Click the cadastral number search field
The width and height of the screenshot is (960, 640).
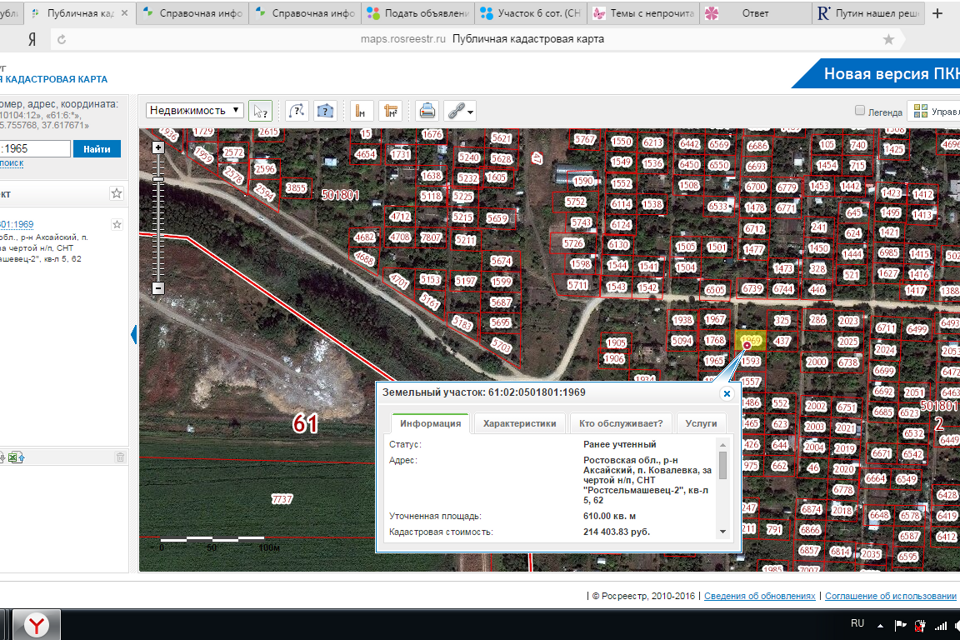point(35,149)
